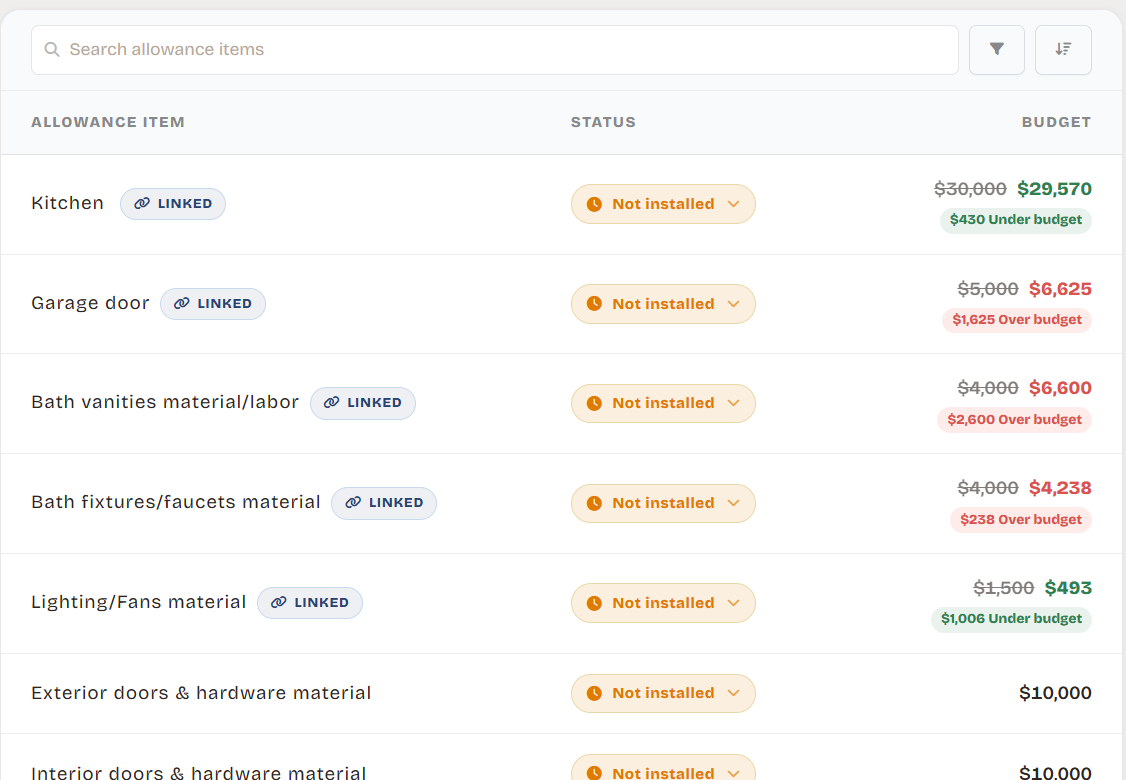The width and height of the screenshot is (1126, 780).
Task: Click the struck-through $5,000 Garage door budget
Action: (987, 289)
